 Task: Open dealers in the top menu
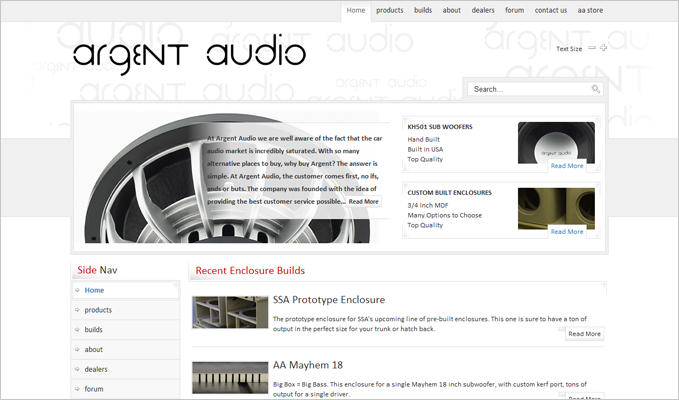483,10
